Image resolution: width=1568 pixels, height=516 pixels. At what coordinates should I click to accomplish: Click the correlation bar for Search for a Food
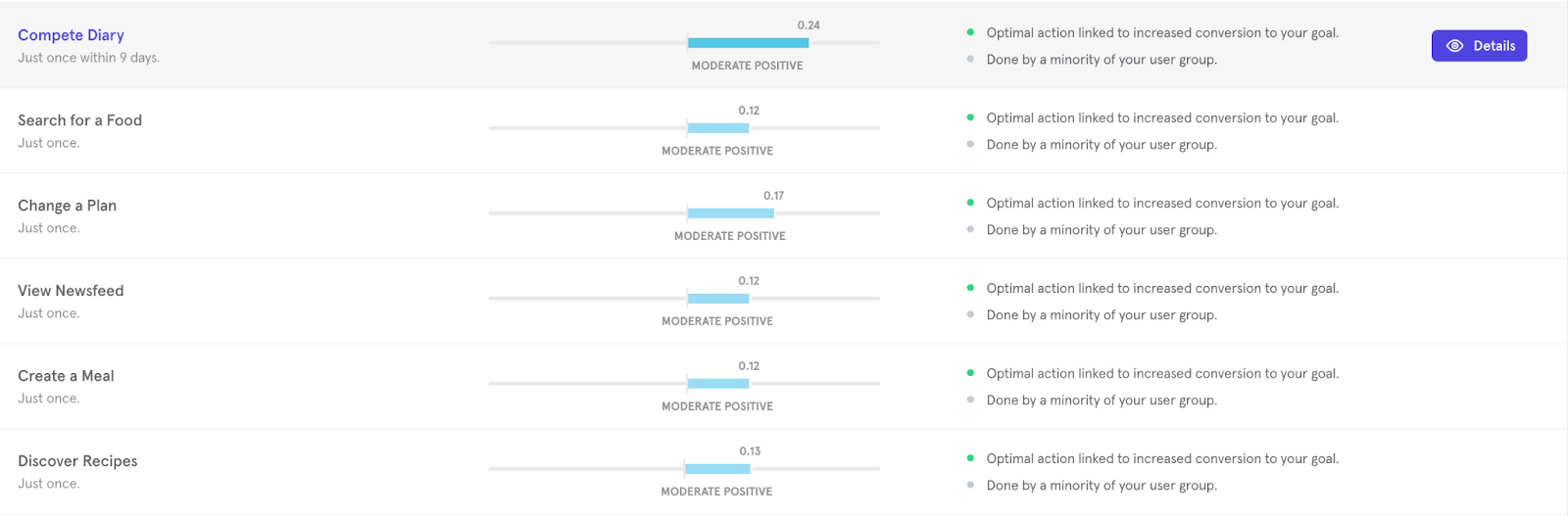[x=718, y=128]
